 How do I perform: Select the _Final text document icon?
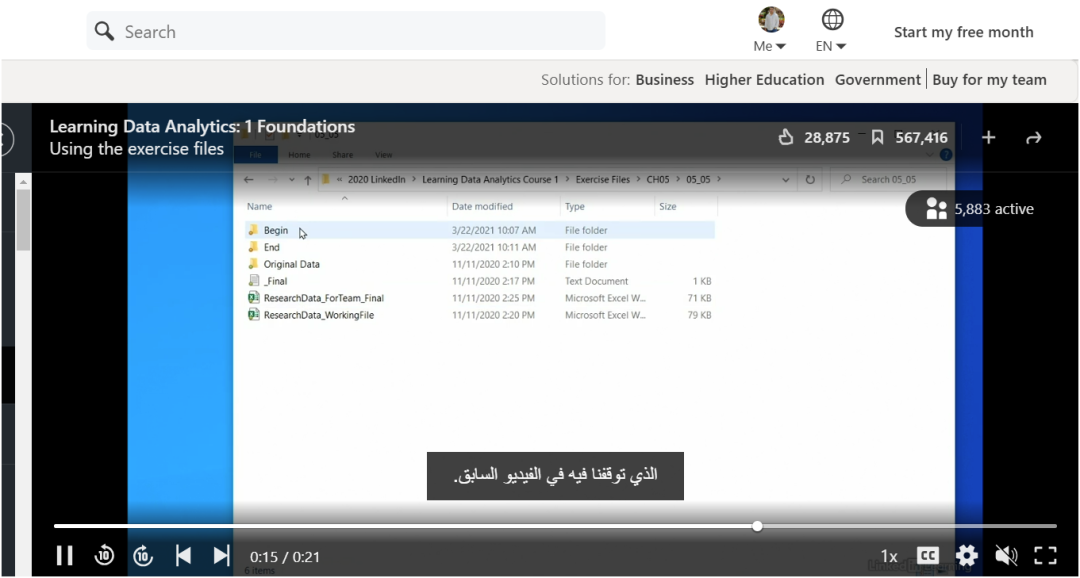point(253,281)
